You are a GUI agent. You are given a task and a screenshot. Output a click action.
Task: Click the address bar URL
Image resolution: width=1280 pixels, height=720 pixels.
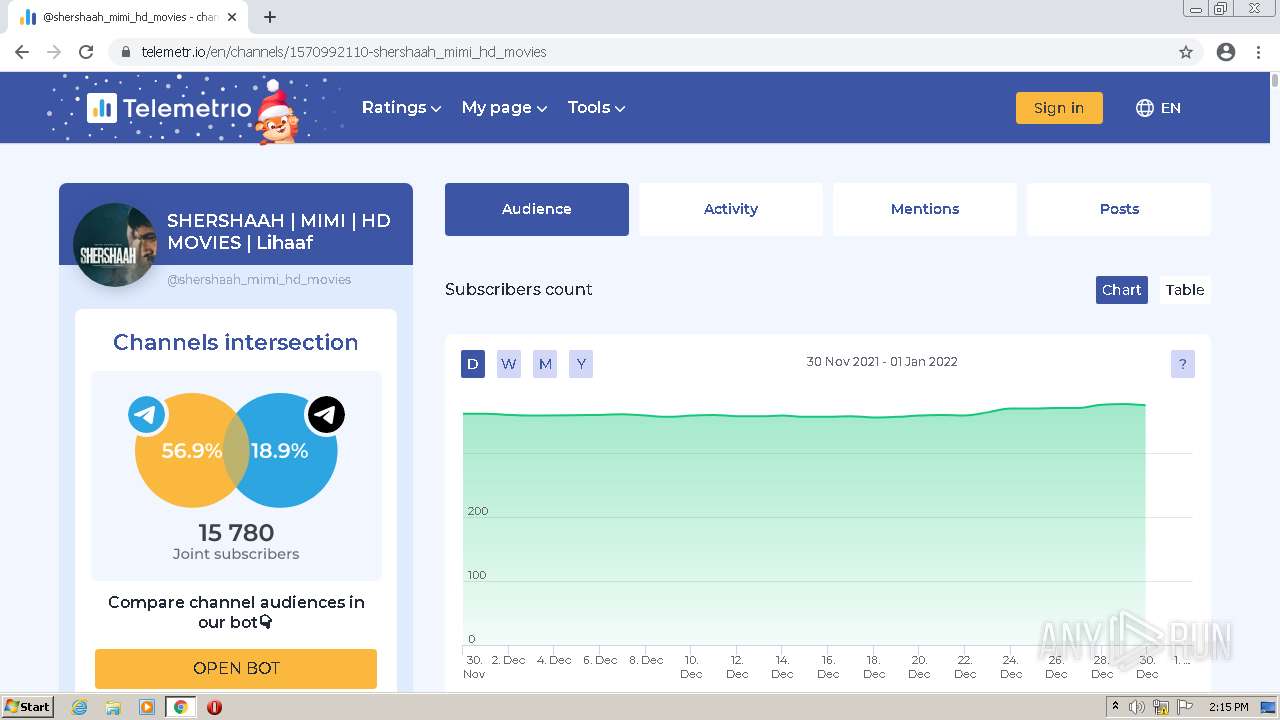point(344,52)
